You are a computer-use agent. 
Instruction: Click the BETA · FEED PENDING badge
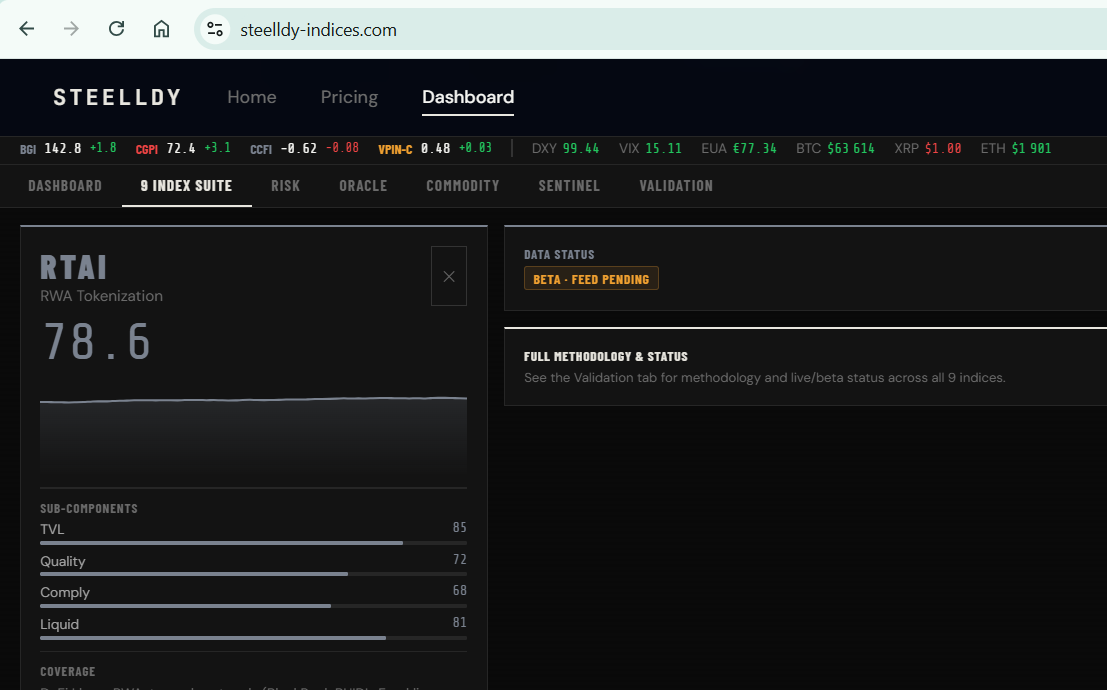coord(591,279)
